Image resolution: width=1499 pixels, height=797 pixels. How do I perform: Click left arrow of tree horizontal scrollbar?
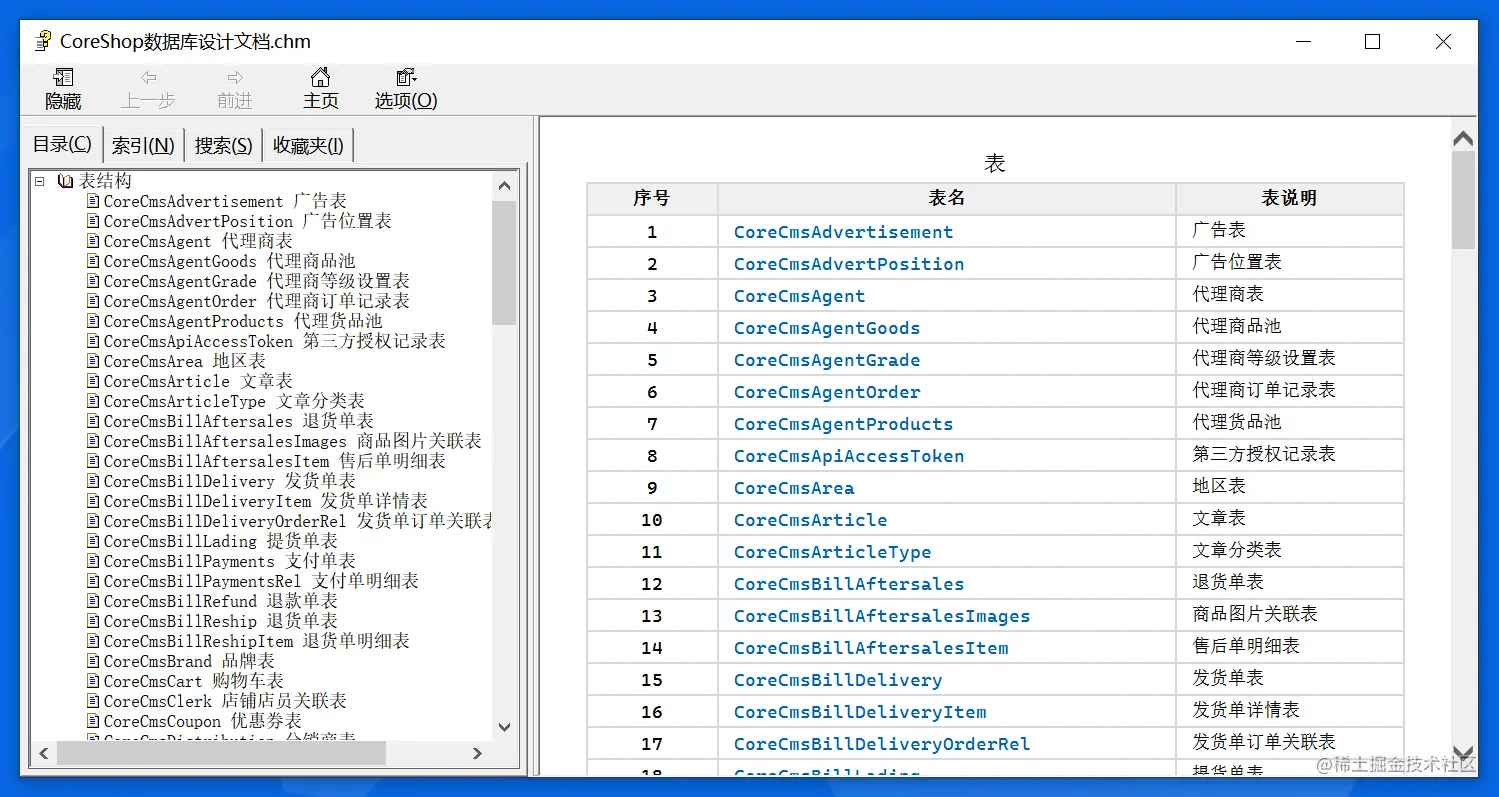coord(44,753)
